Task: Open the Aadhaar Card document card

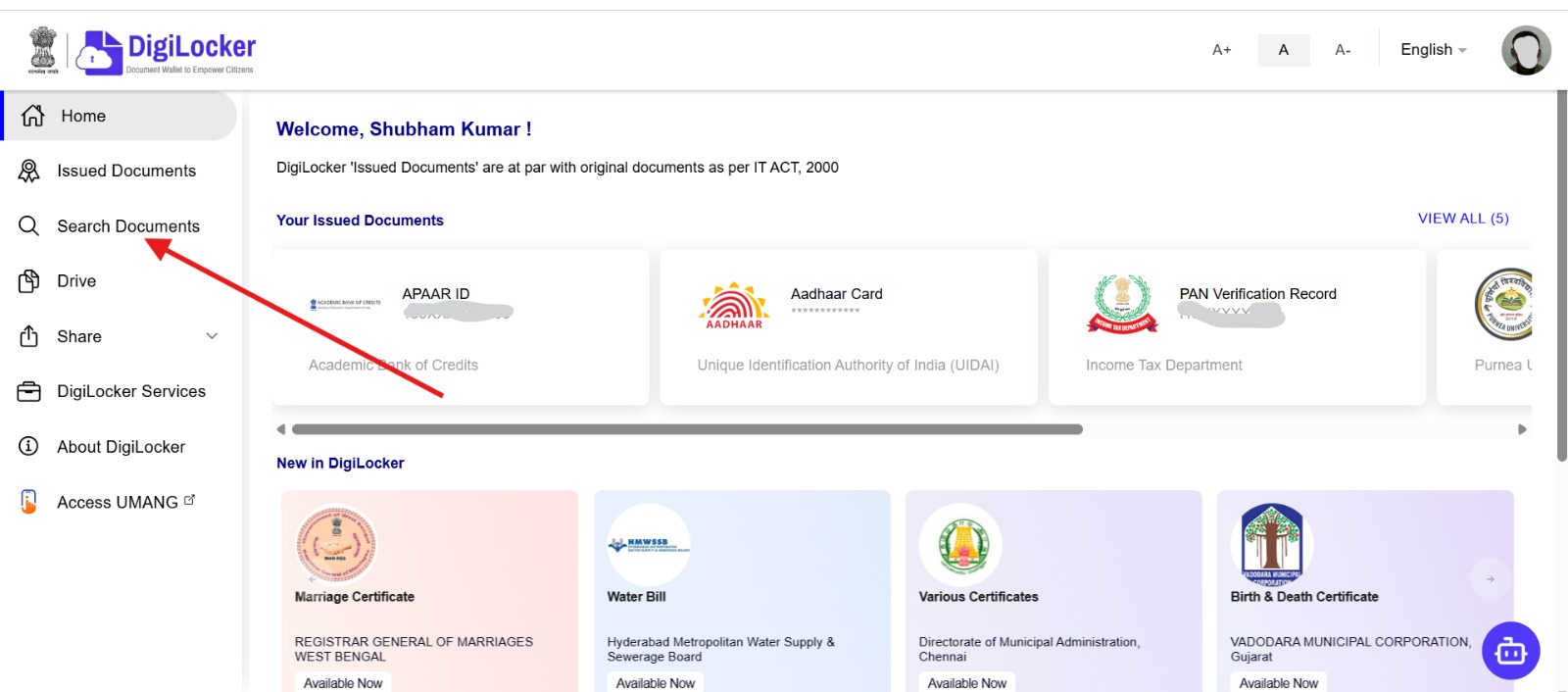Action: [x=849, y=326]
